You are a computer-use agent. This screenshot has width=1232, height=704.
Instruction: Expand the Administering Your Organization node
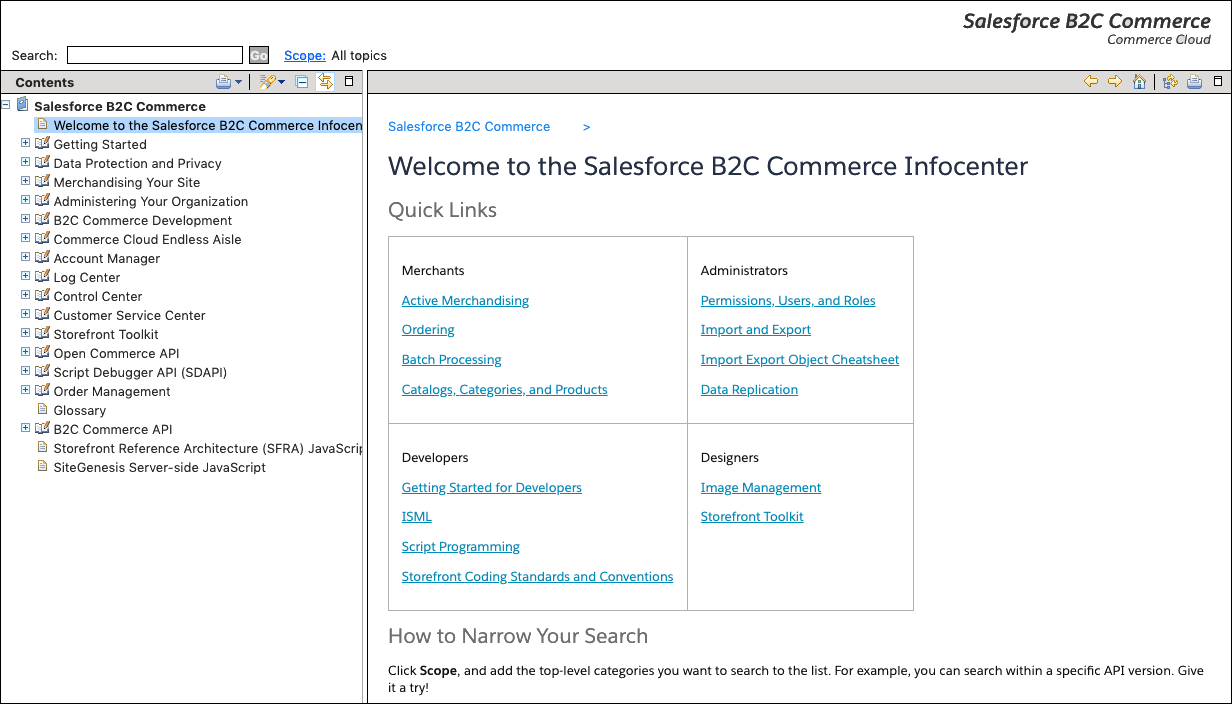click(x=25, y=200)
